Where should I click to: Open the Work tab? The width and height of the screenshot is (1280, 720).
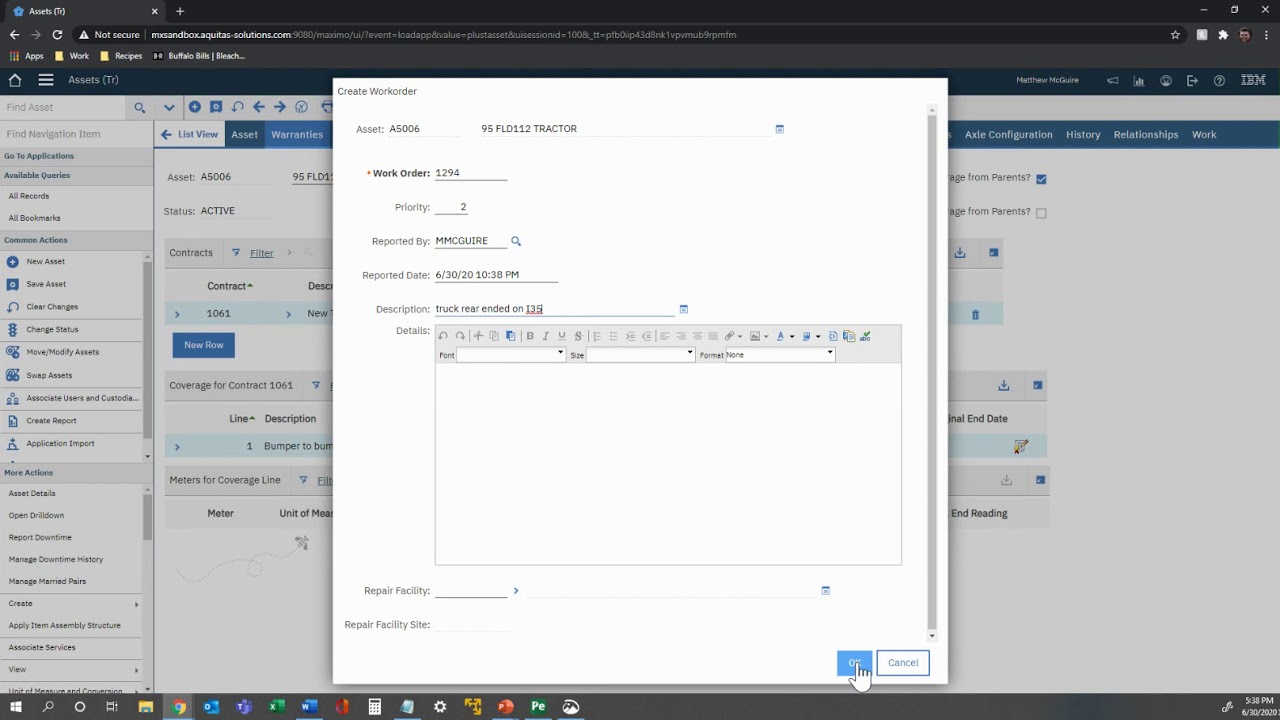(x=1204, y=134)
